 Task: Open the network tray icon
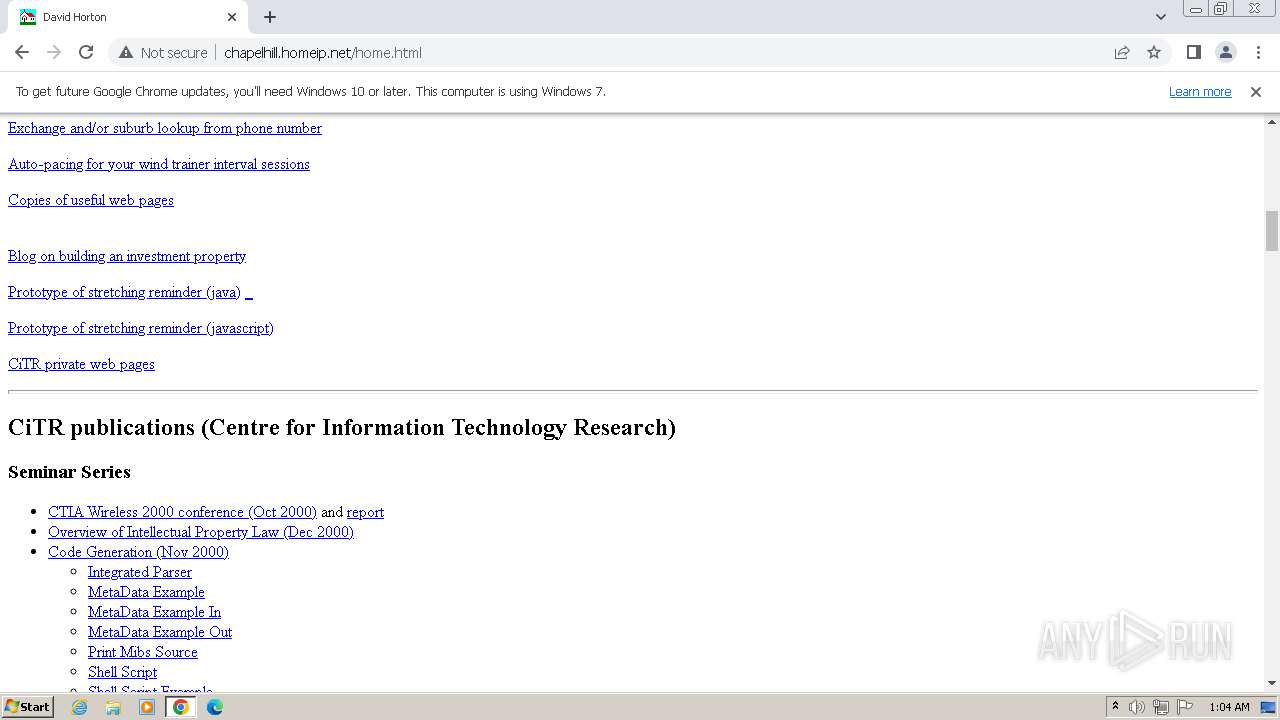1161,707
